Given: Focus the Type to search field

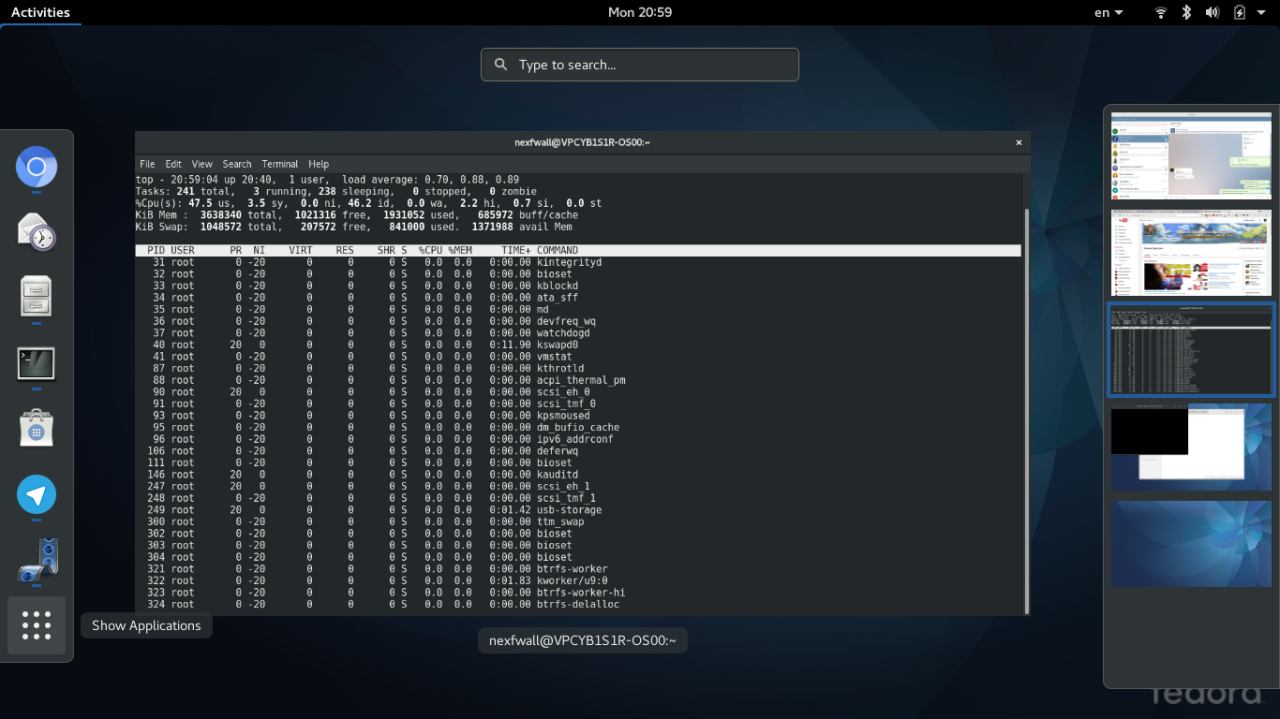Looking at the screenshot, I should click(x=640, y=65).
